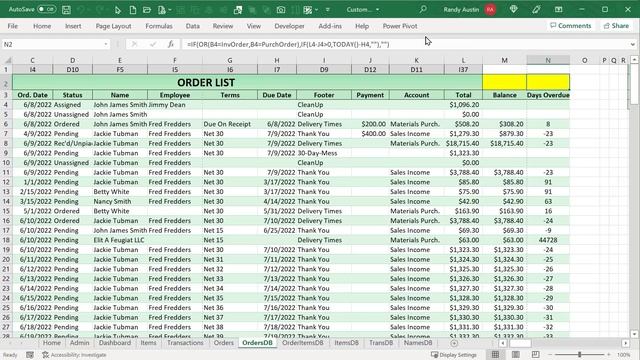The height and width of the screenshot is (360, 640).
Task: Click the Select All corner triangle
Action: point(7,60)
